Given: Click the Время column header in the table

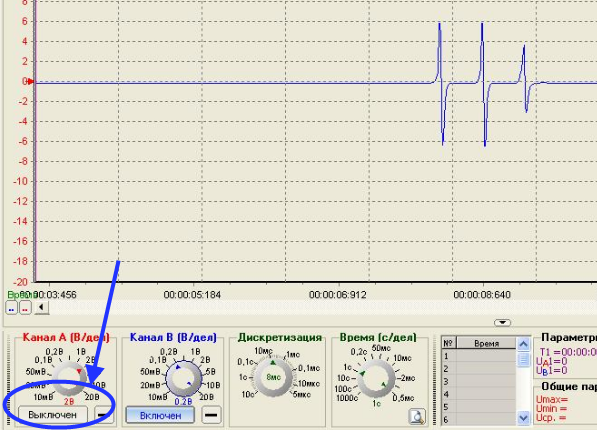Looking at the screenshot, I should pyautogui.click(x=486, y=343).
